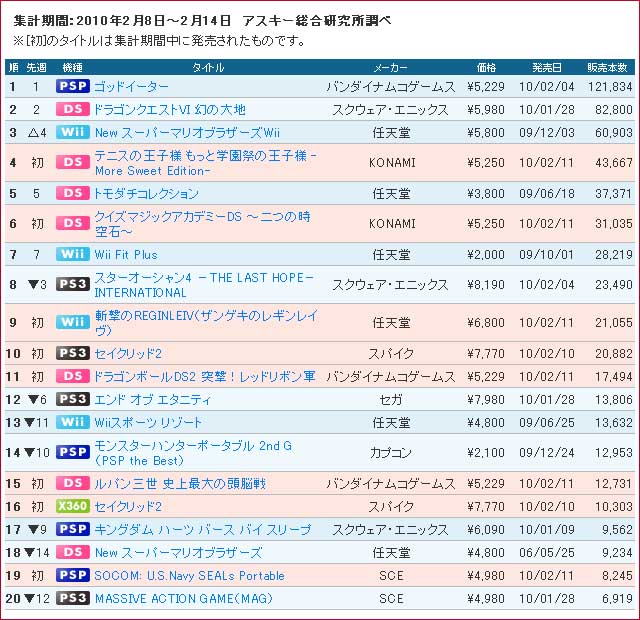
Task: Click the down-arrow rank change in エンド オブ エタニティ row
Action: pyautogui.click(x=33, y=399)
